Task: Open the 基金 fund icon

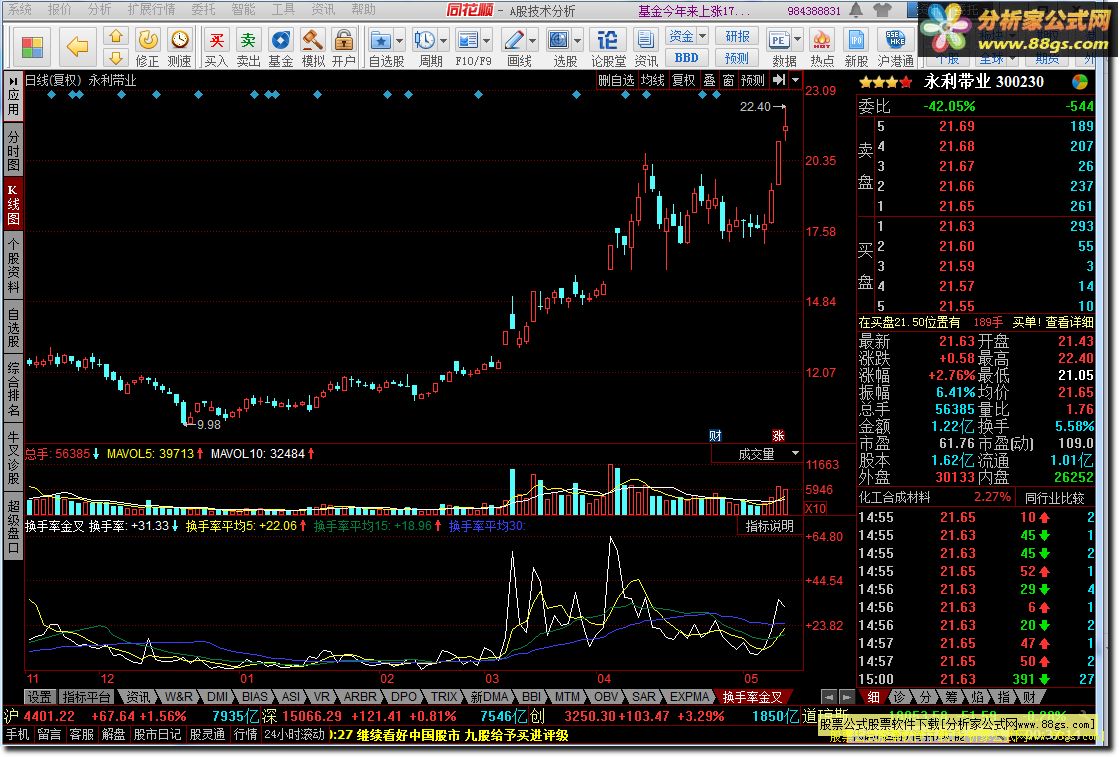Action: coord(281,48)
